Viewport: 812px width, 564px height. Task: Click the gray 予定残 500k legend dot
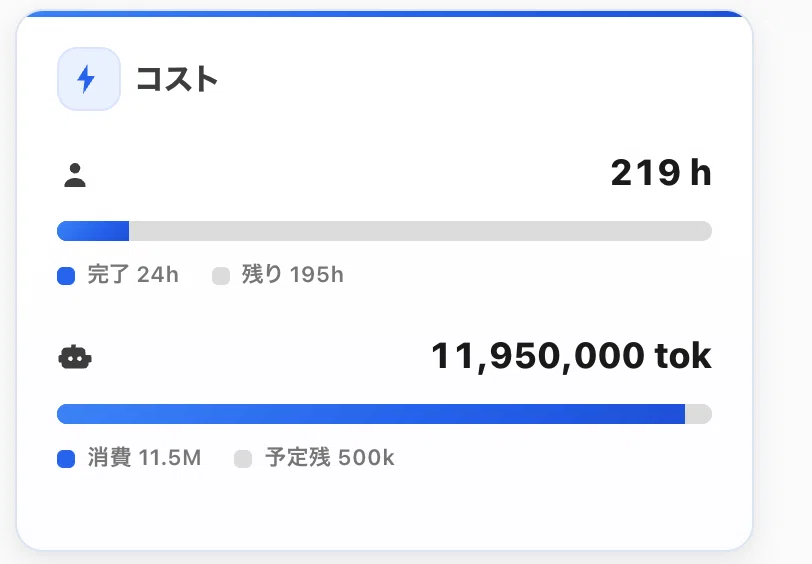pyautogui.click(x=243, y=458)
